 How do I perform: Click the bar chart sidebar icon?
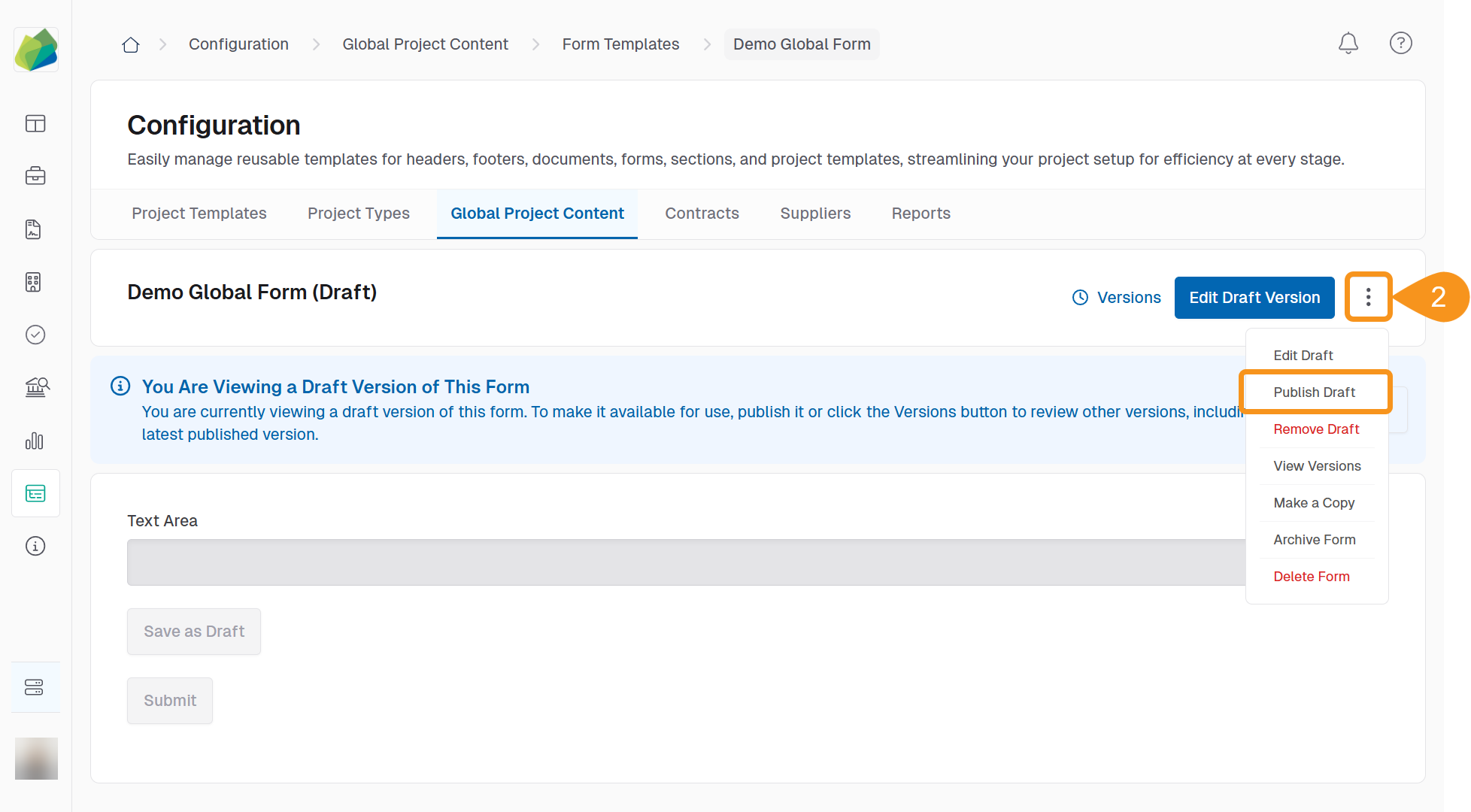click(35, 441)
